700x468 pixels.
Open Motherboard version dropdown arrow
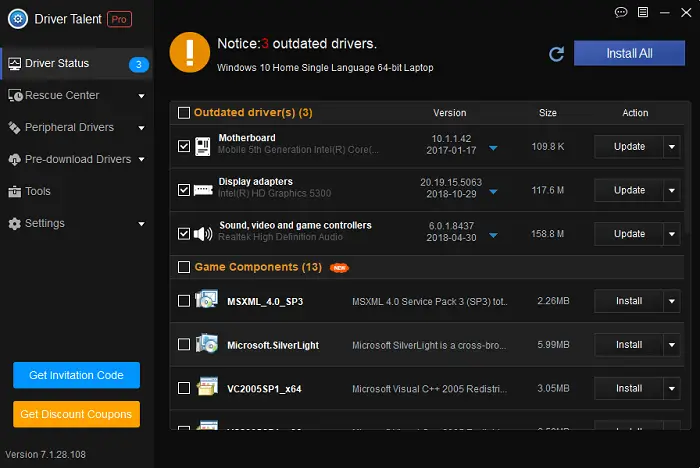click(x=493, y=148)
